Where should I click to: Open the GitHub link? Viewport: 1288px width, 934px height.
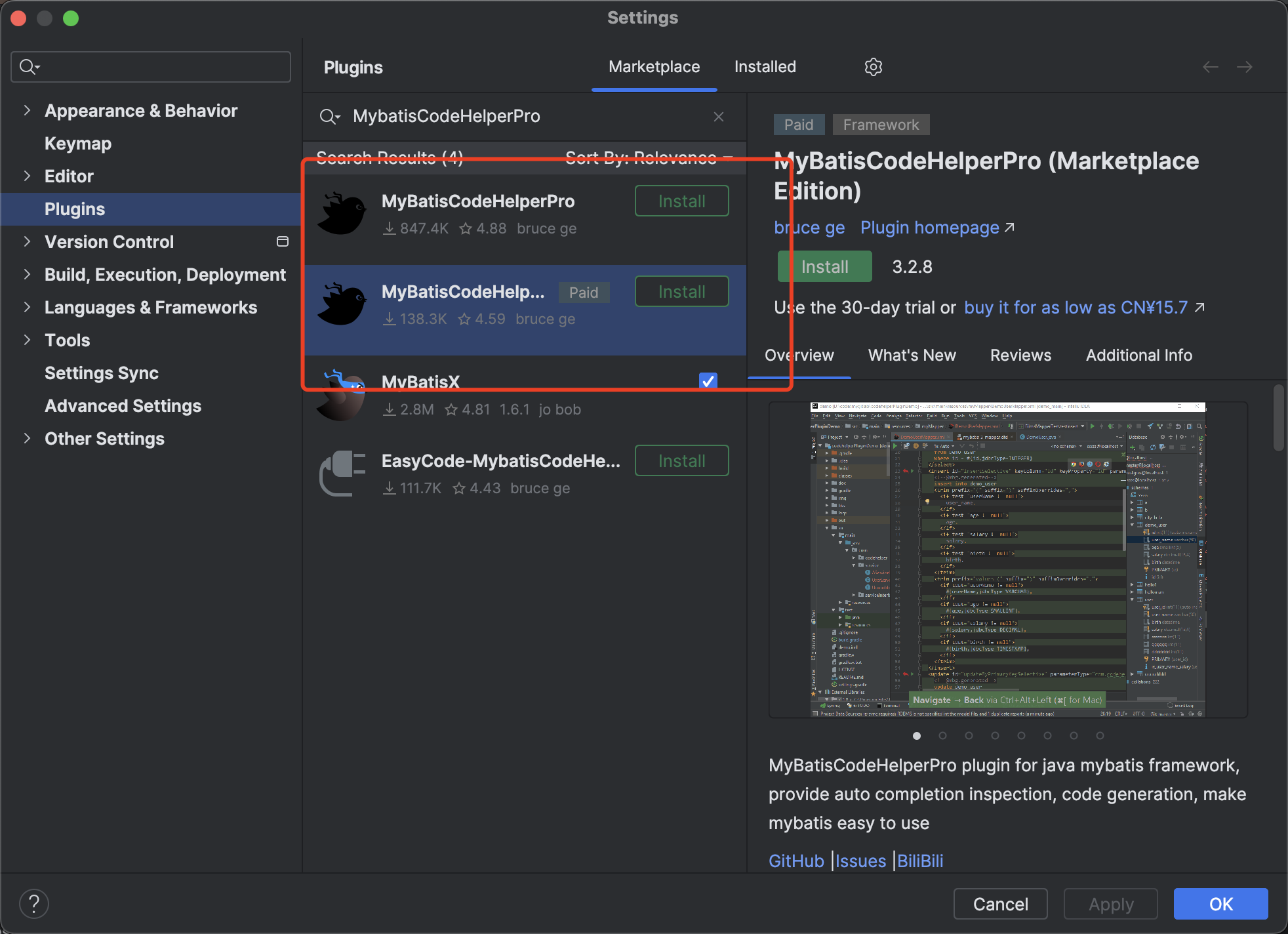coord(796,861)
